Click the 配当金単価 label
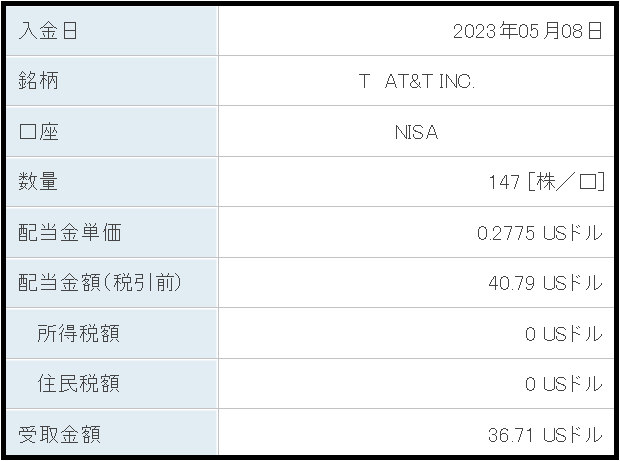Image resolution: width=620 pixels, height=461 pixels. coord(70,232)
